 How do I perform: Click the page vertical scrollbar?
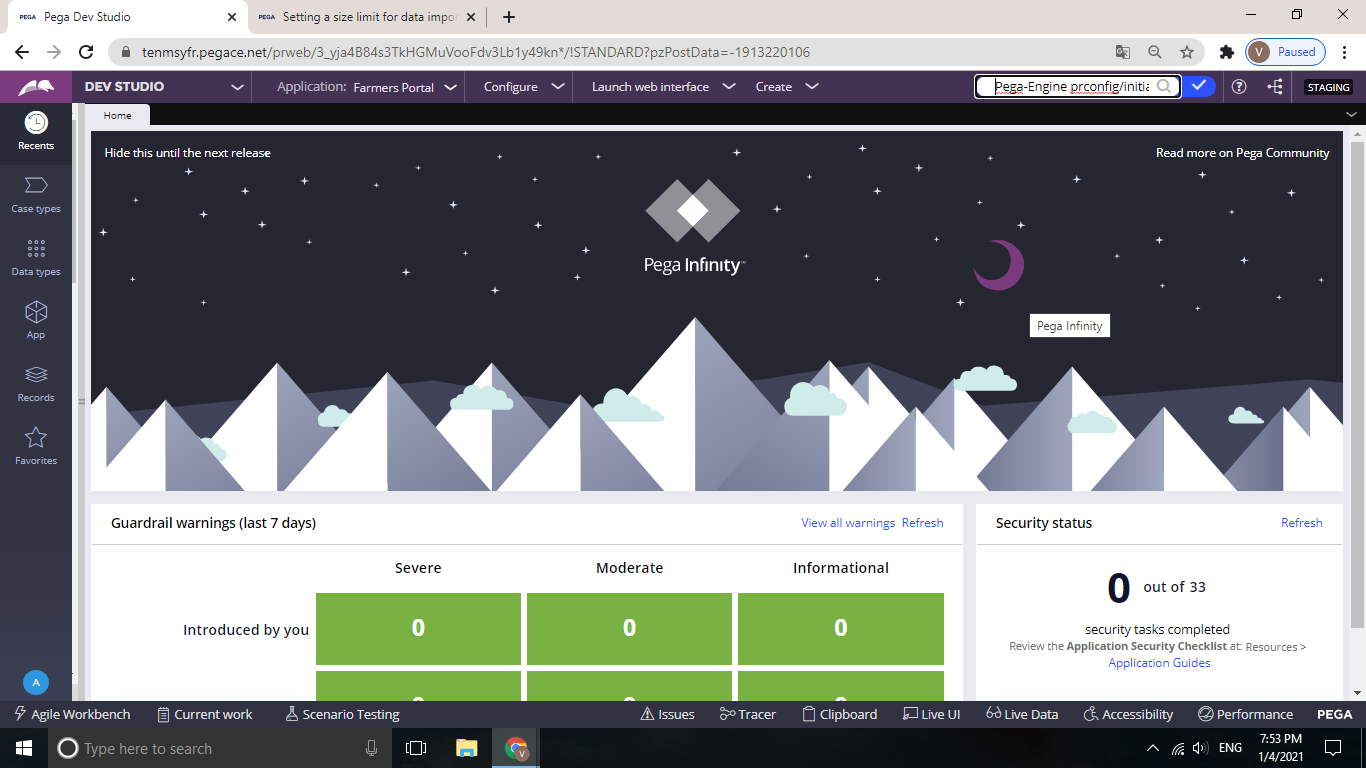(x=1357, y=385)
